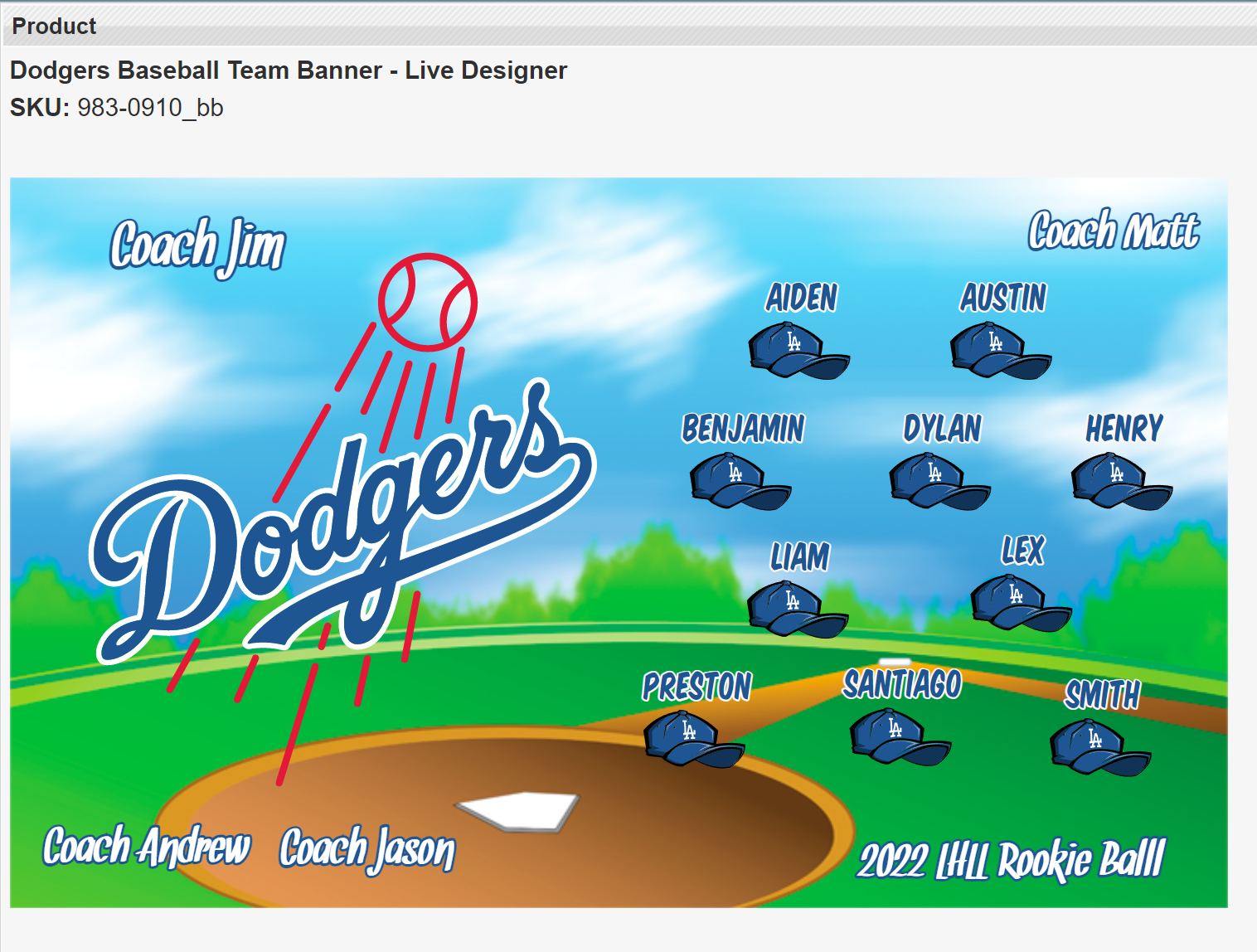Image resolution: width=1257 pixels, height=952 pixels.
Task: Click the LEX player name
Action: 1023,551
